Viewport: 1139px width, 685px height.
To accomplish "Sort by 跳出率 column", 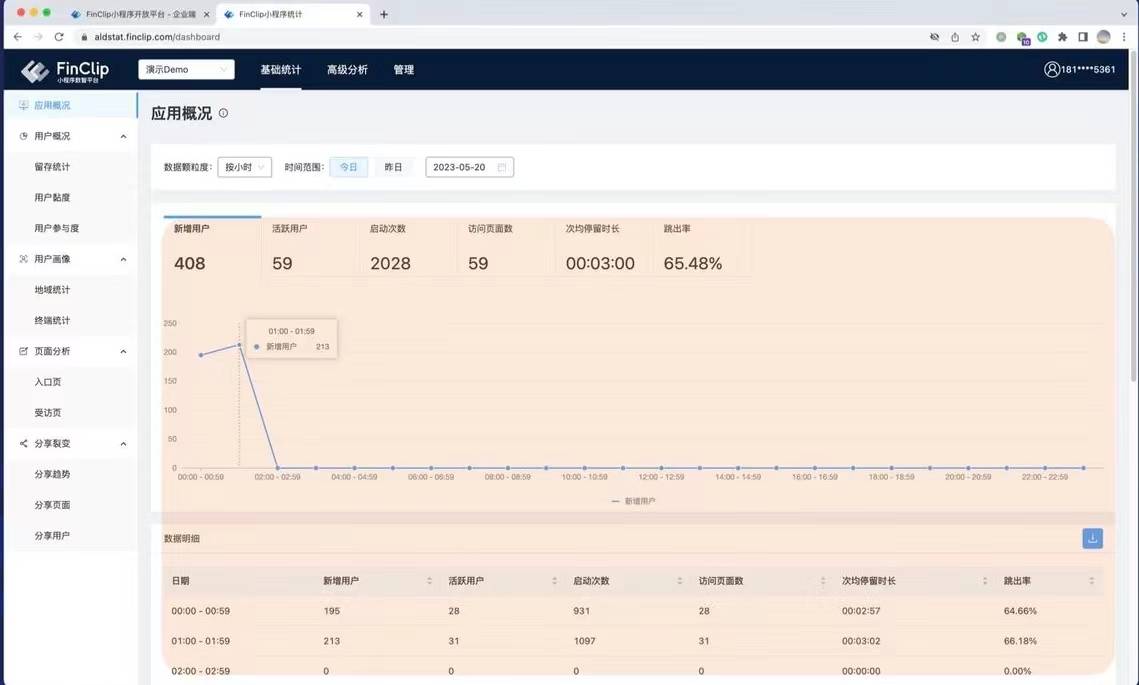I will (1091, 581).
